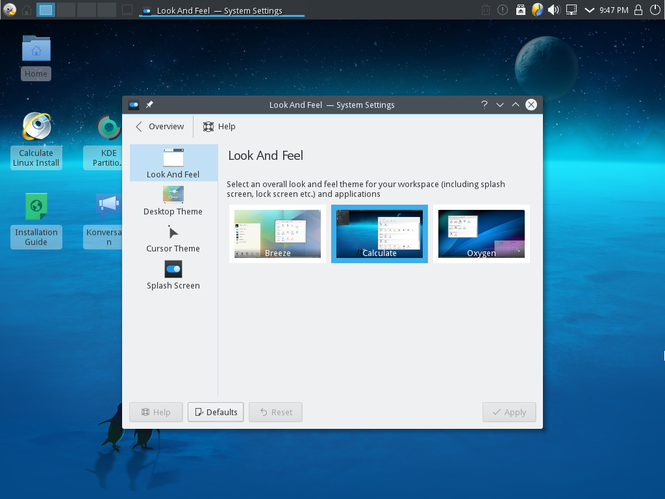Click the blue and yellow globe tray icon

(x=537, y=10)
